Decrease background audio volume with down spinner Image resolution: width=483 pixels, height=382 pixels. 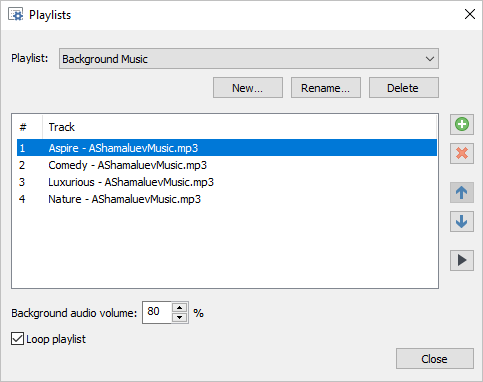[180, 317]
